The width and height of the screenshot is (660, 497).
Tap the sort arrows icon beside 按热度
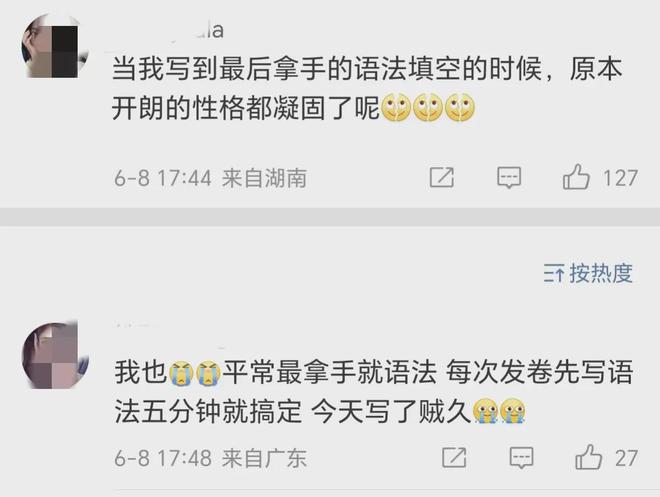[x=553, y=274]
